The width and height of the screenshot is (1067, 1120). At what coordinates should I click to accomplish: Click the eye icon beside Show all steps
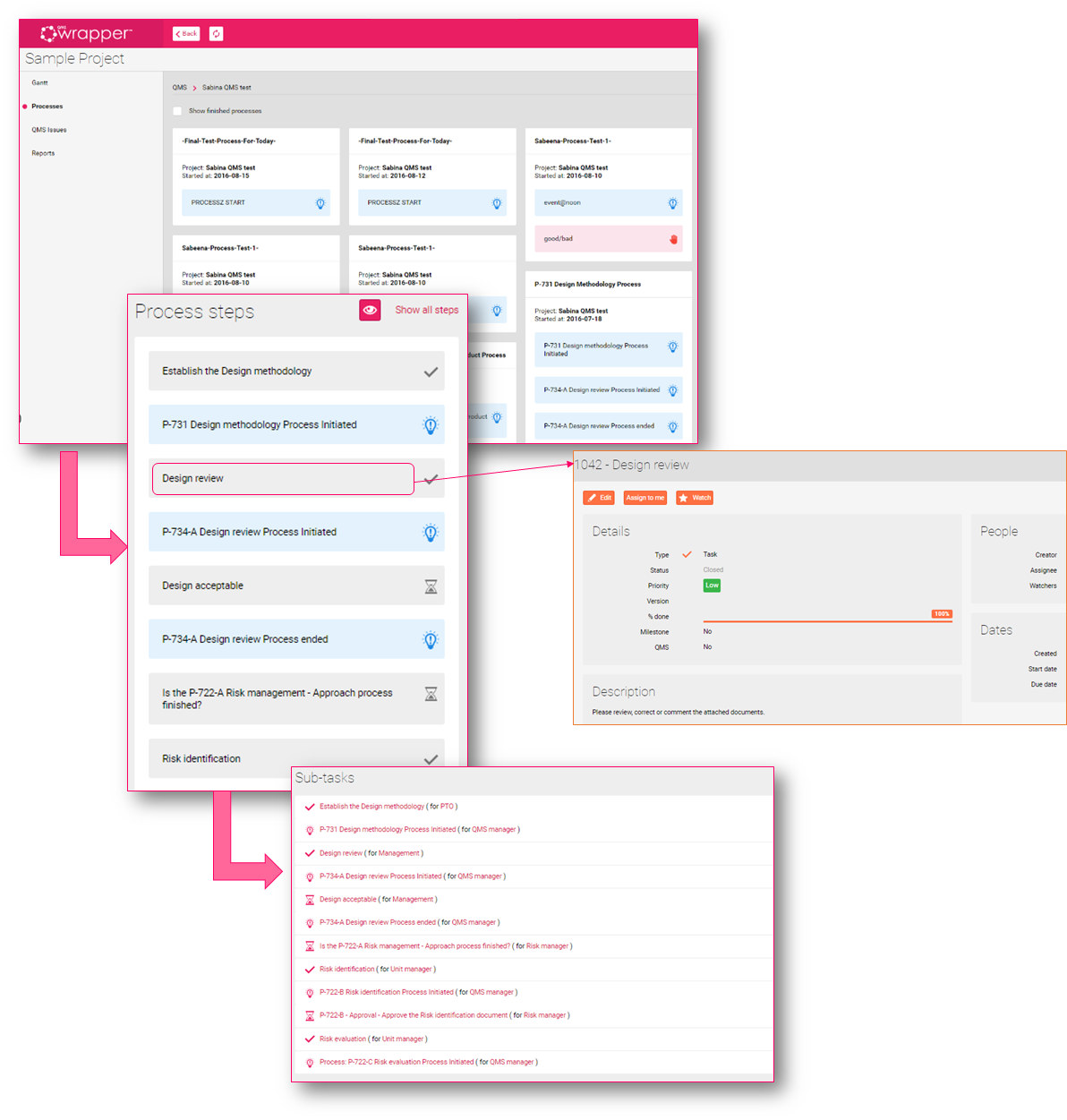[x=370, y=310]
